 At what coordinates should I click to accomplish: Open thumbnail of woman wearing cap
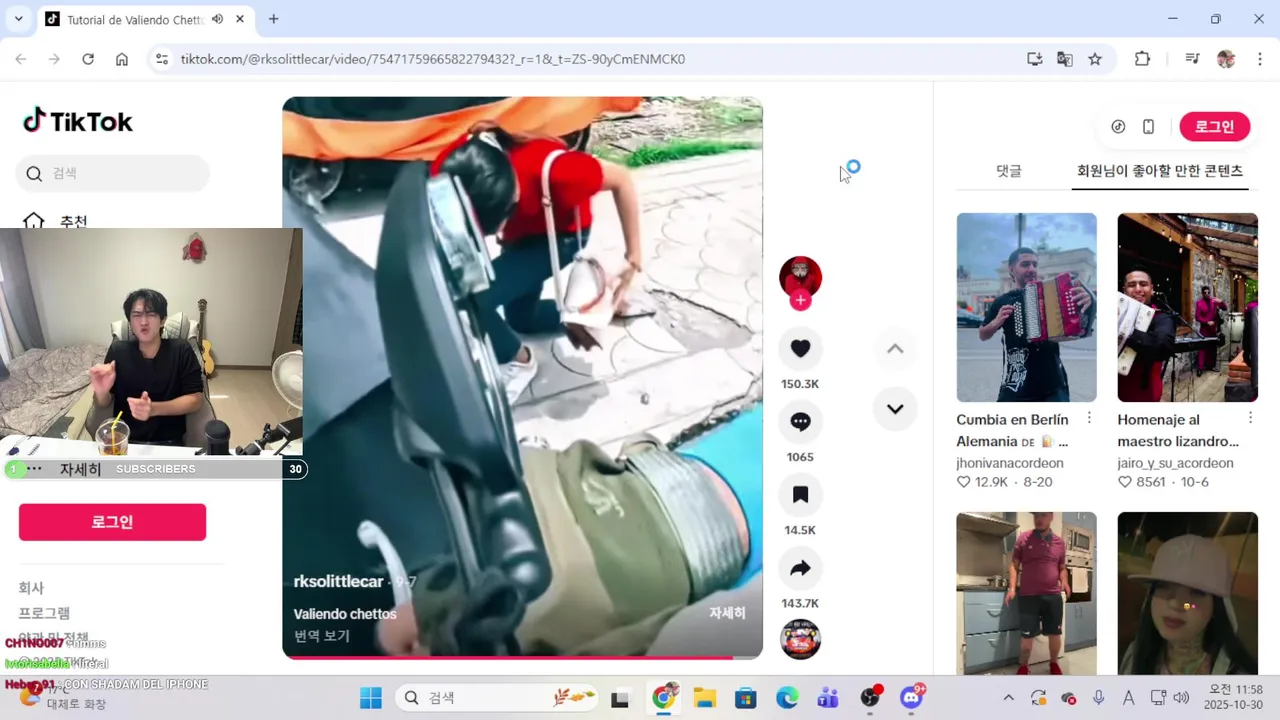(1187, 593)
